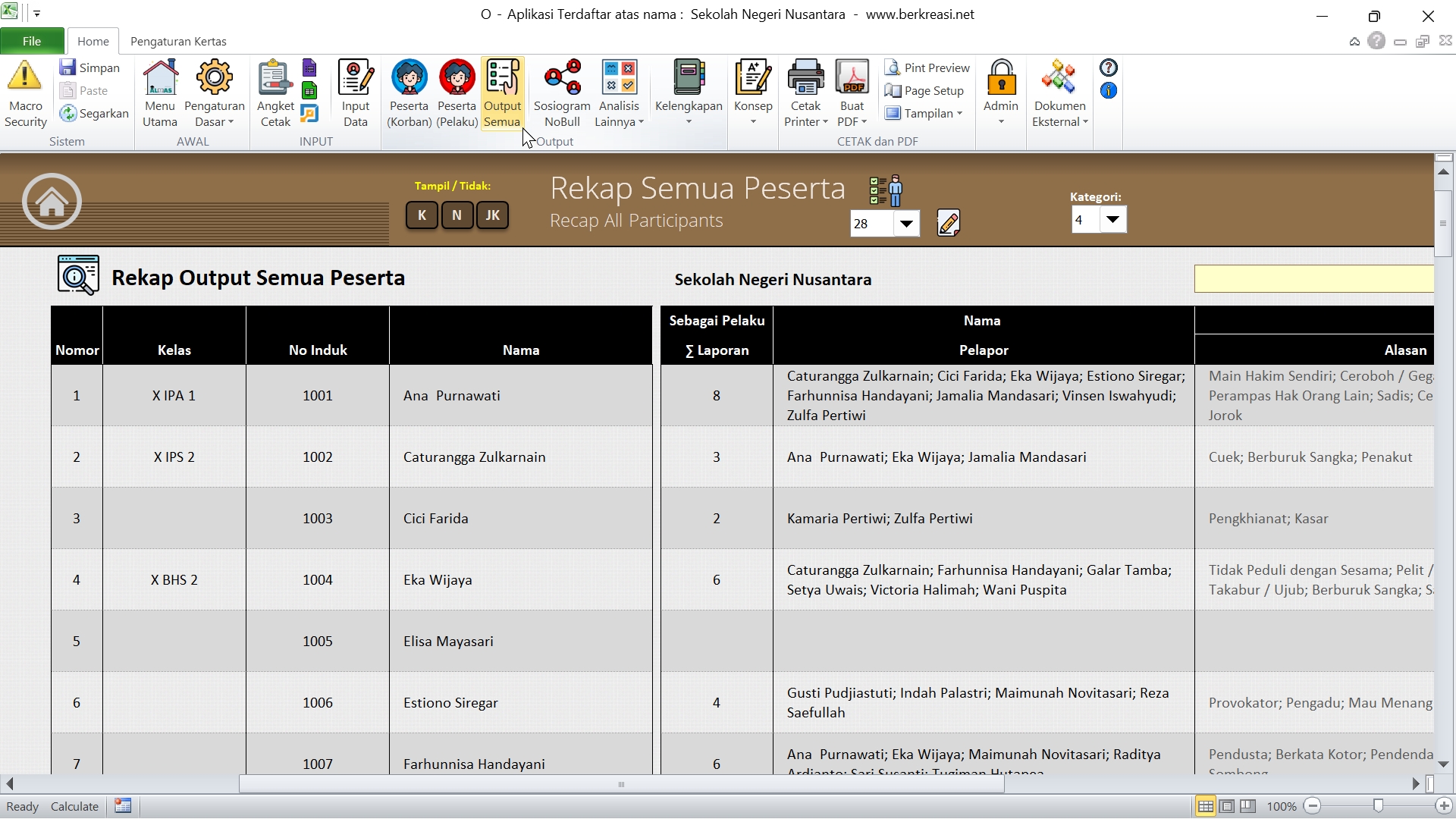Click Page Setup in ribbon
Image resolution: width=1456 pixels, height=819 pixels.
[924, 90]
